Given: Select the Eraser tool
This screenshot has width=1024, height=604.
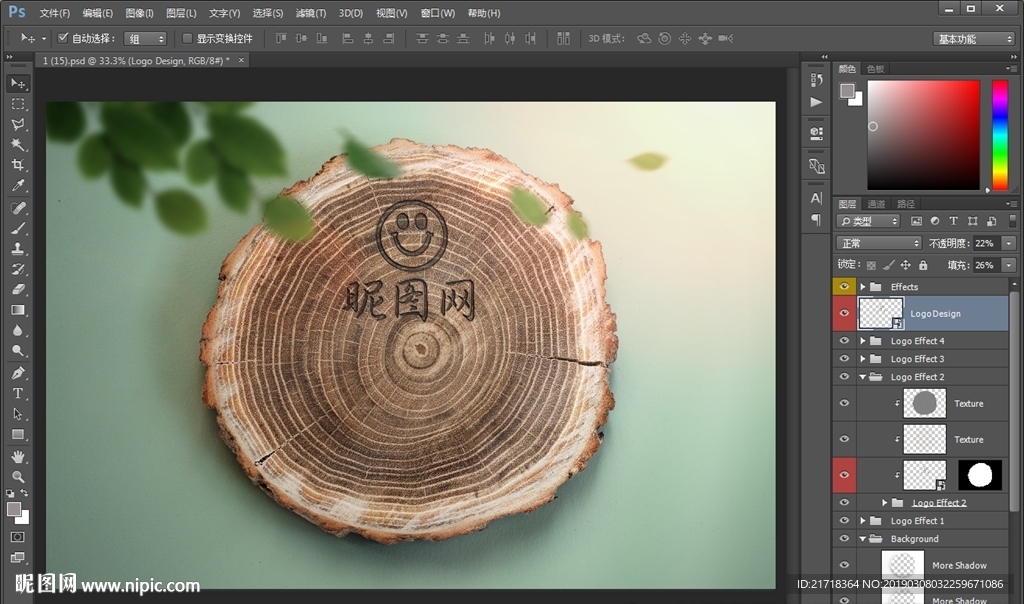Looking at the screenshot, I should click(x=18, y=289).
